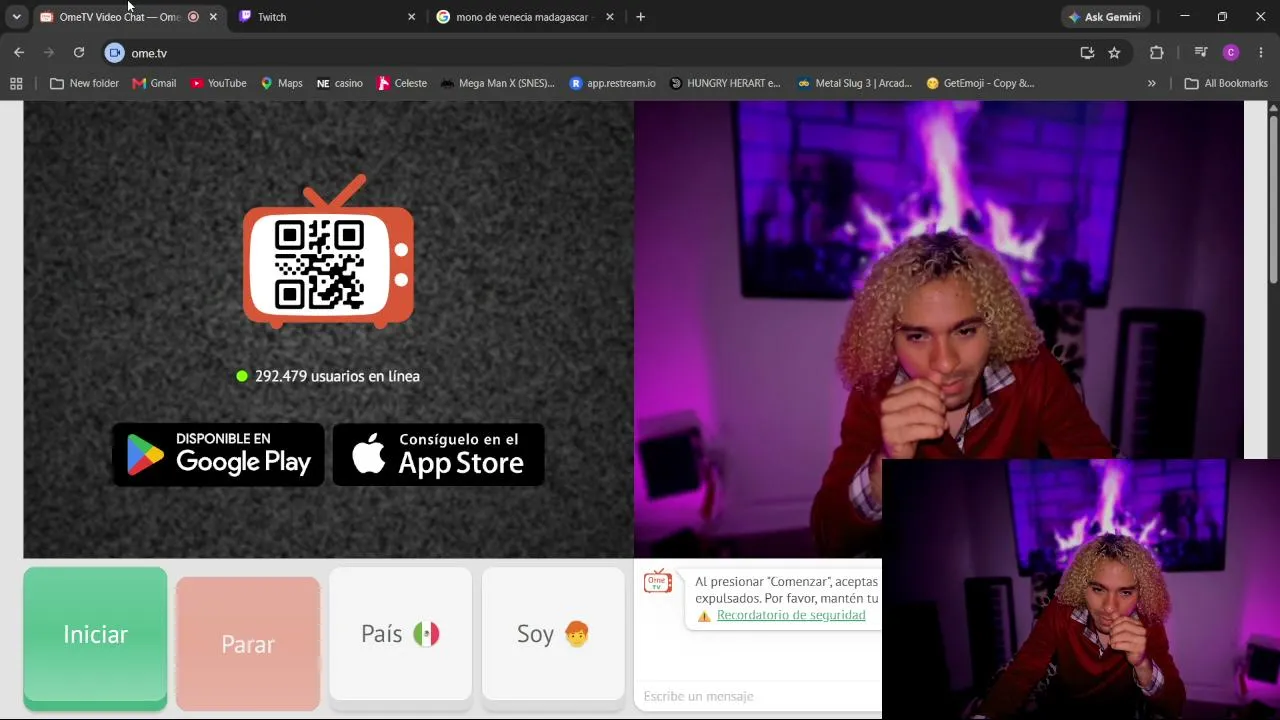Close the OmeTV Video Chat tab

click(x=213, y=17)
